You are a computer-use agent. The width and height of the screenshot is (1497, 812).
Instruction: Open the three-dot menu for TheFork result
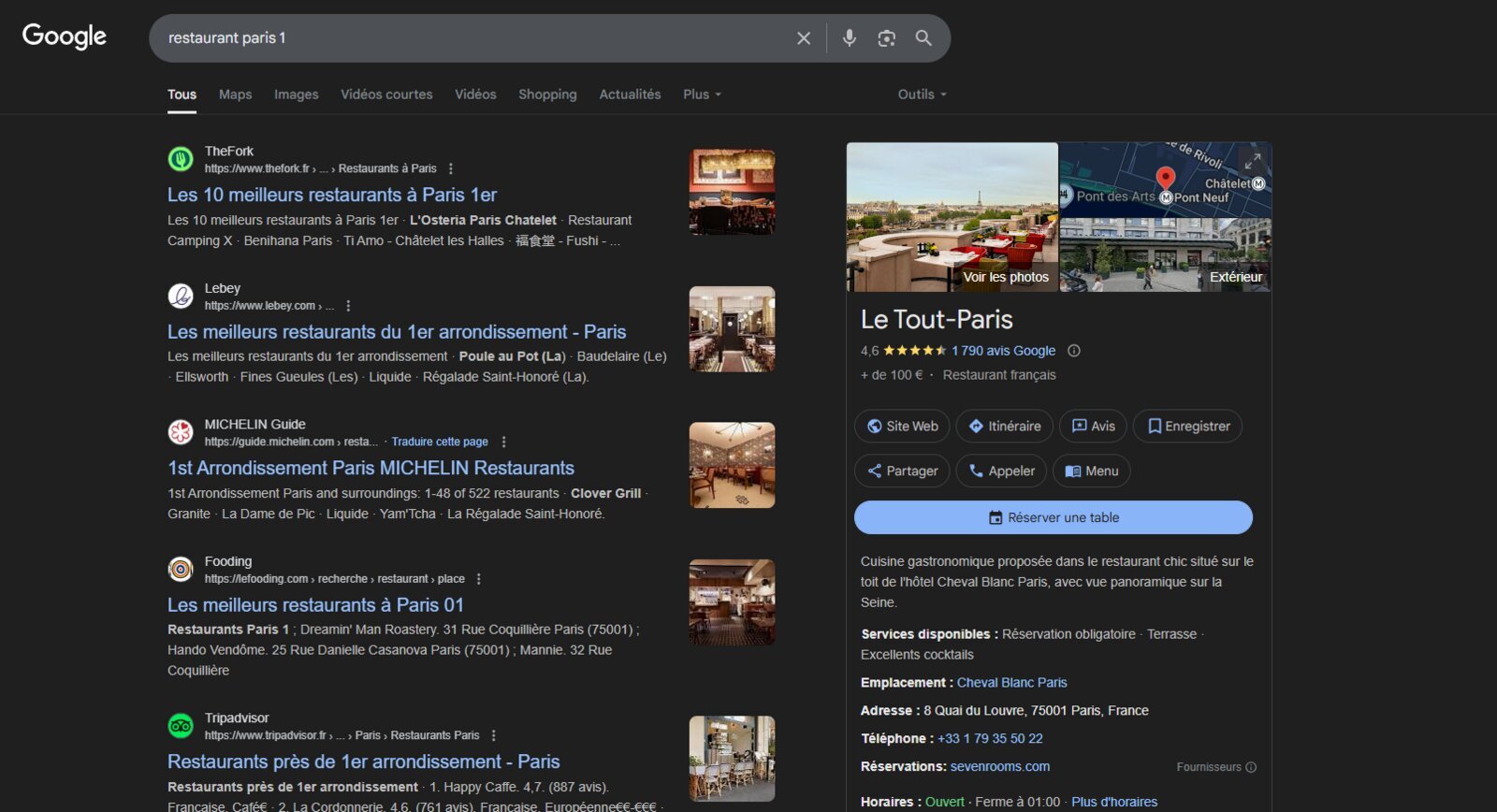click(x=451, y=169)
